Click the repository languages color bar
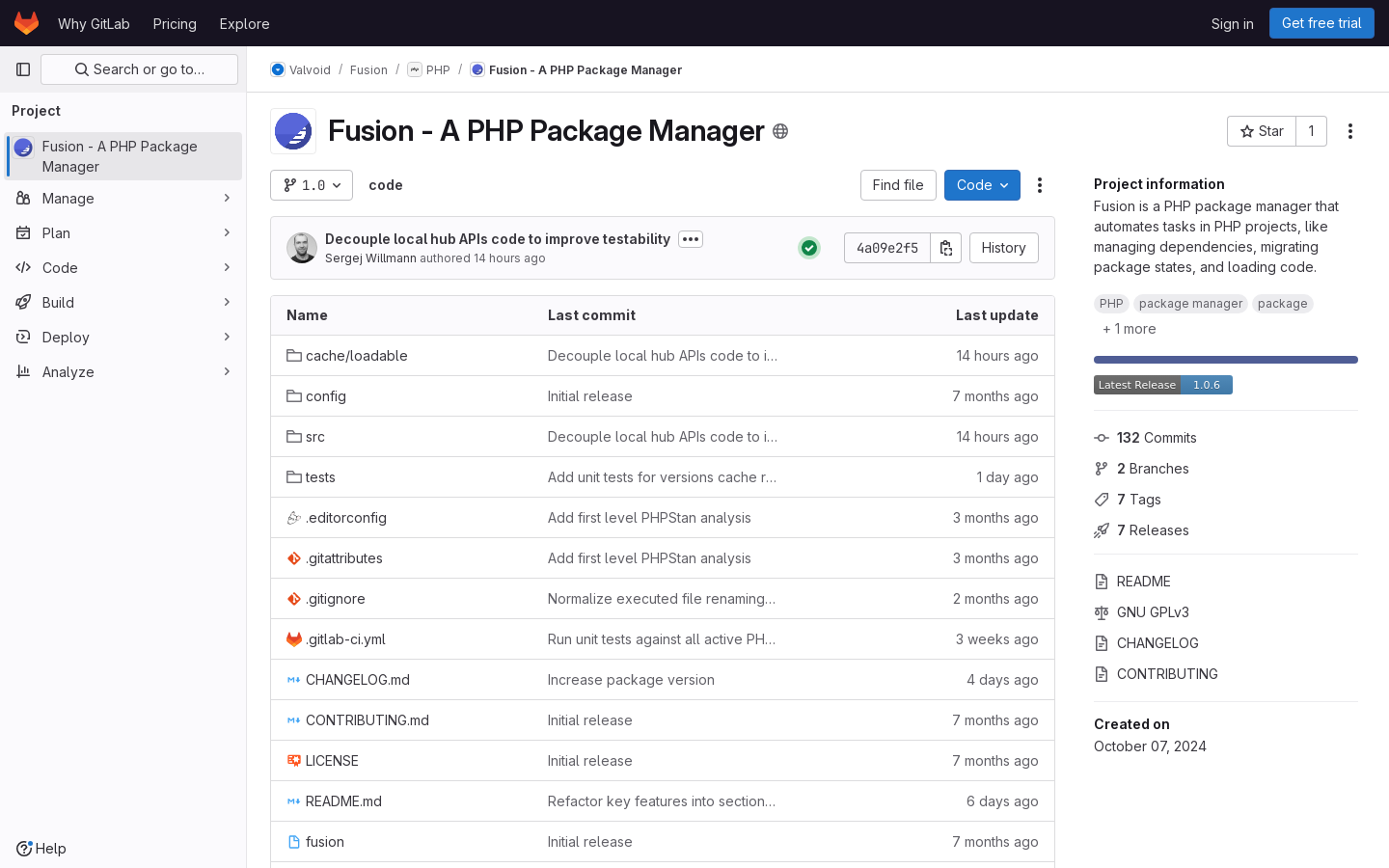Screen dimensions: 1389x868 click(x=1226, y=360)
